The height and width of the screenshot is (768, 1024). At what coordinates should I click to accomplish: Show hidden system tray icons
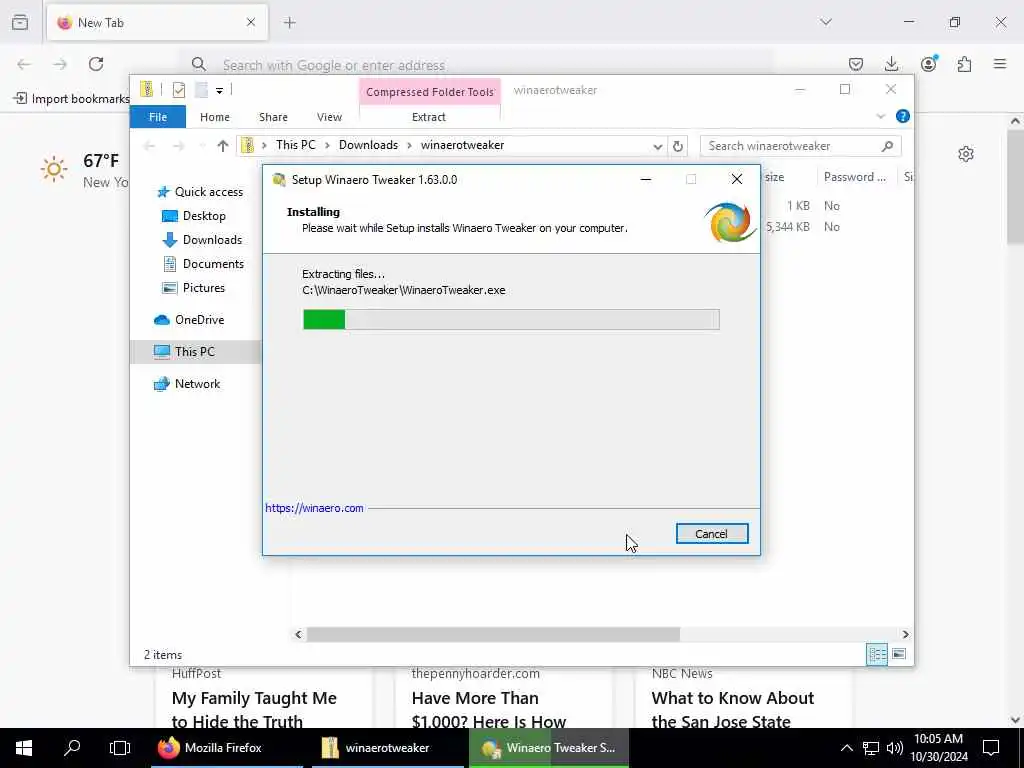[846, 748]
